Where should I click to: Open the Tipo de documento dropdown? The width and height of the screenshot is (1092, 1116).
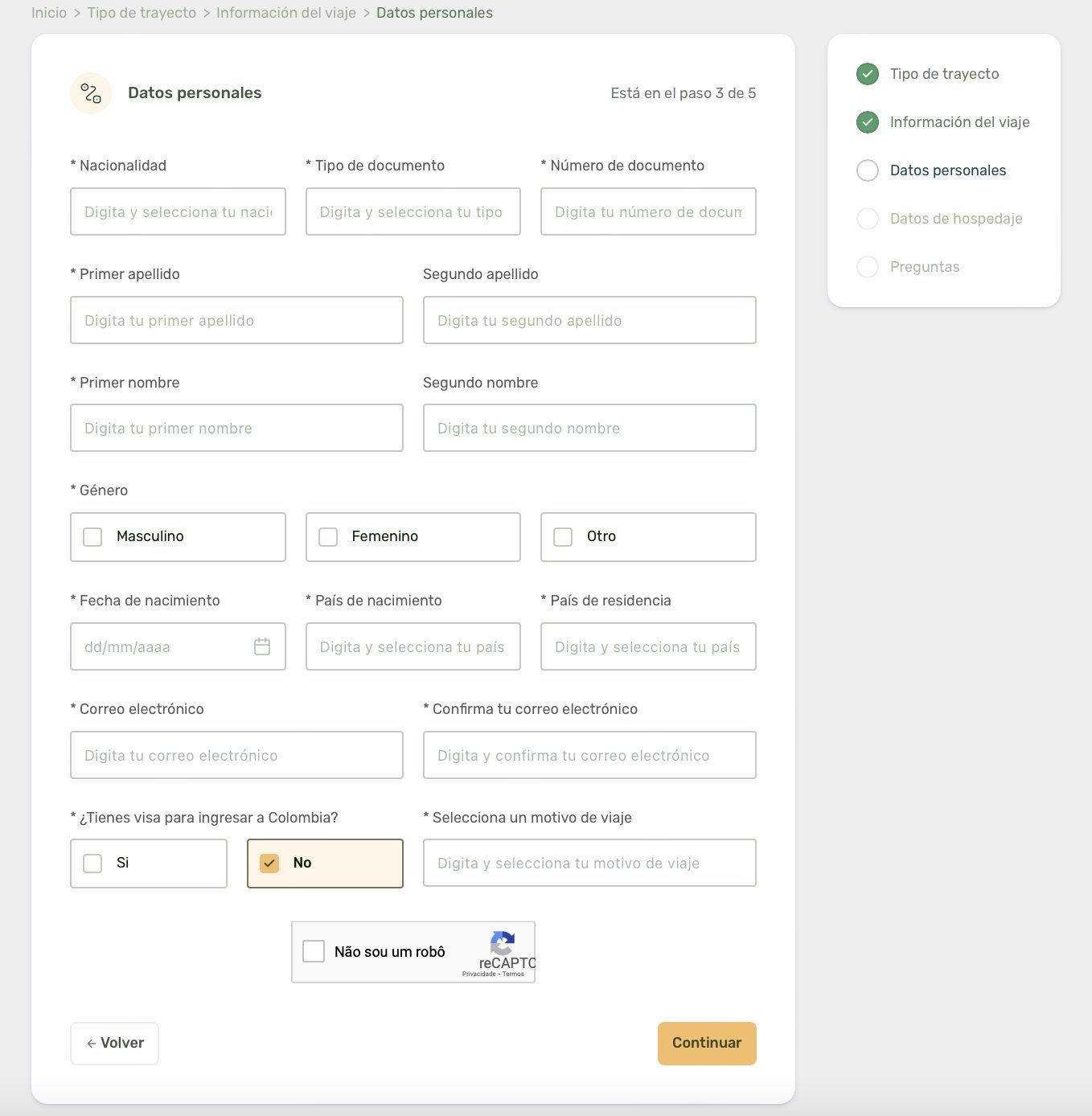[x=413, y=211]
